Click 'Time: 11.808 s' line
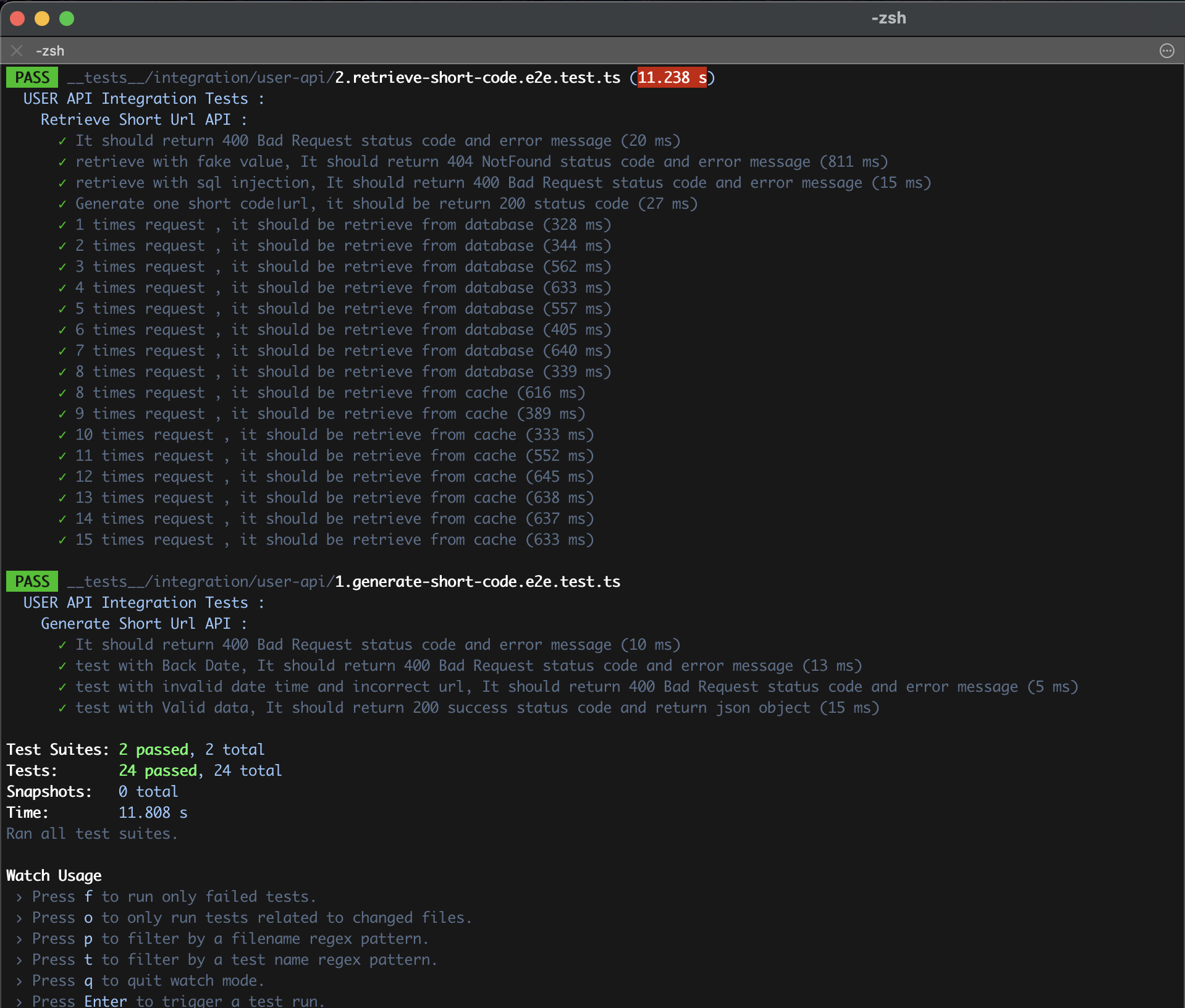1185x1008 pixels. pos(97,812)
